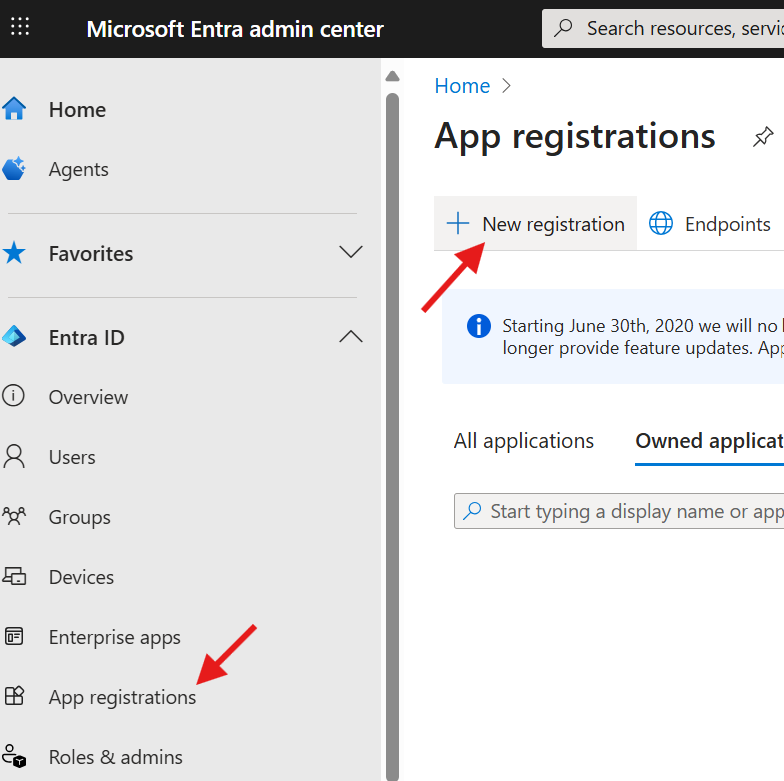Select the Owned applications tab
Screen dimensions: 784x781
click(708, 441)
